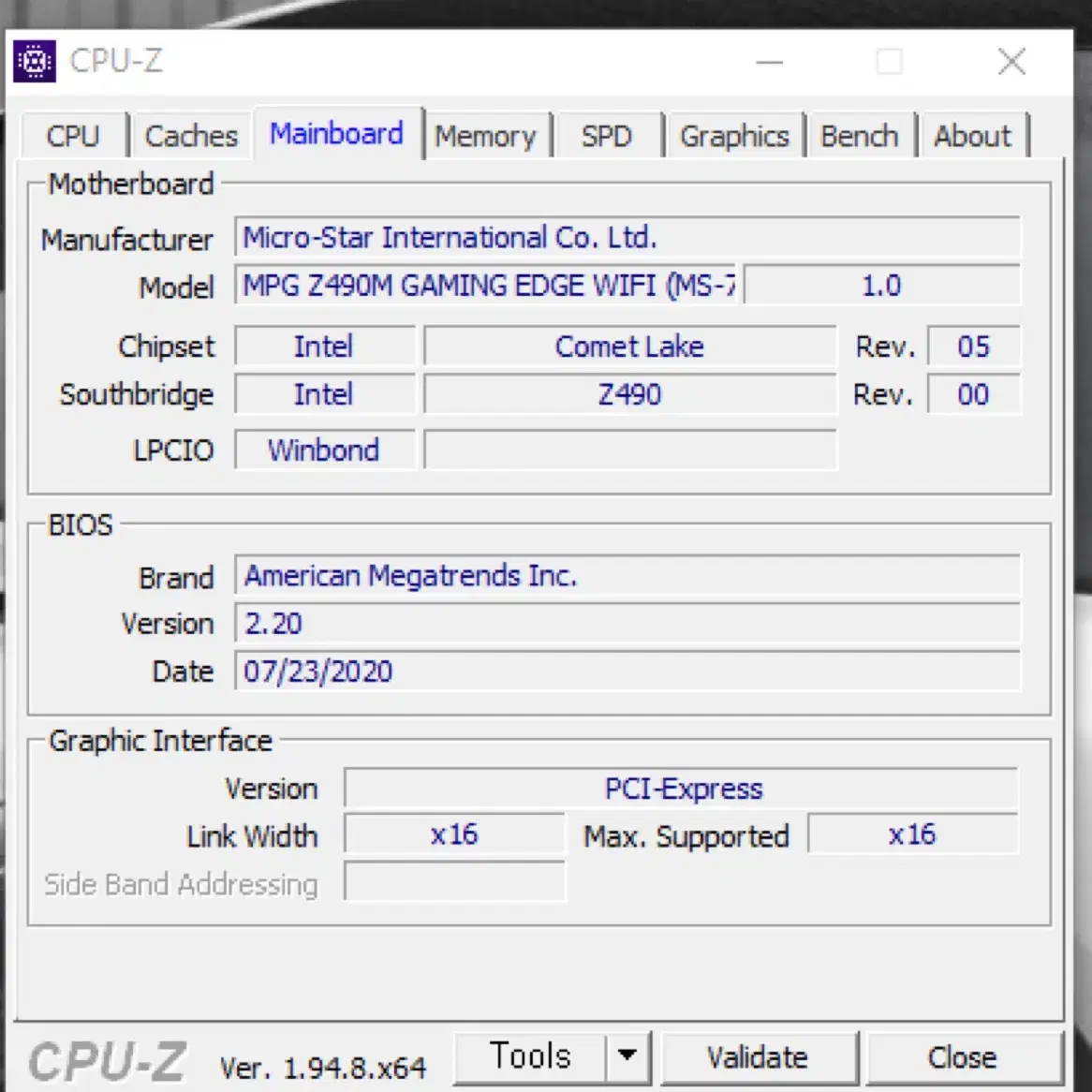Screen dimensions: 1092x1092
Task: Click the BIOS group heading
Action: (81, 524)
